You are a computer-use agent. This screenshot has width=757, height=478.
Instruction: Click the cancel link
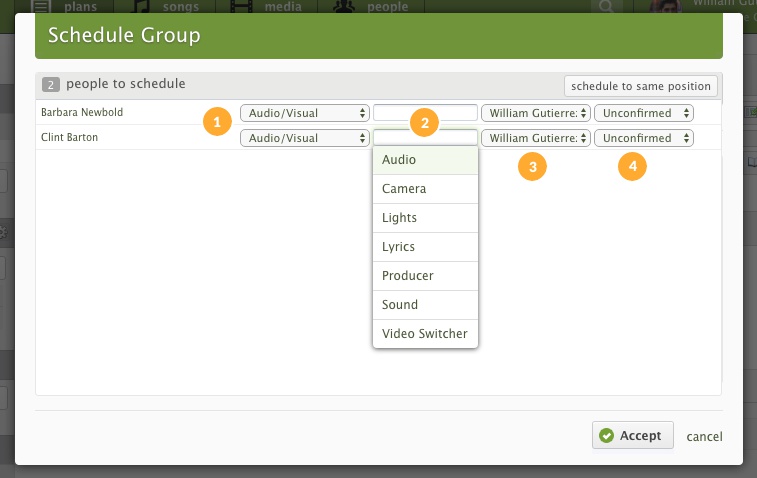[704, 436]
